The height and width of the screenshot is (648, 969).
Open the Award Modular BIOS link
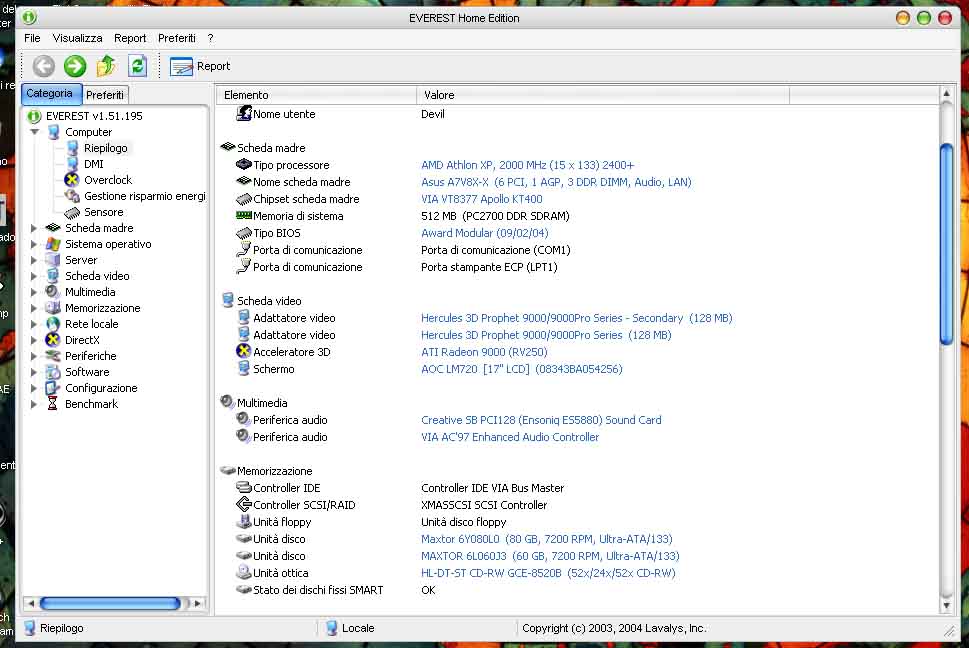[x=484, y=233]
